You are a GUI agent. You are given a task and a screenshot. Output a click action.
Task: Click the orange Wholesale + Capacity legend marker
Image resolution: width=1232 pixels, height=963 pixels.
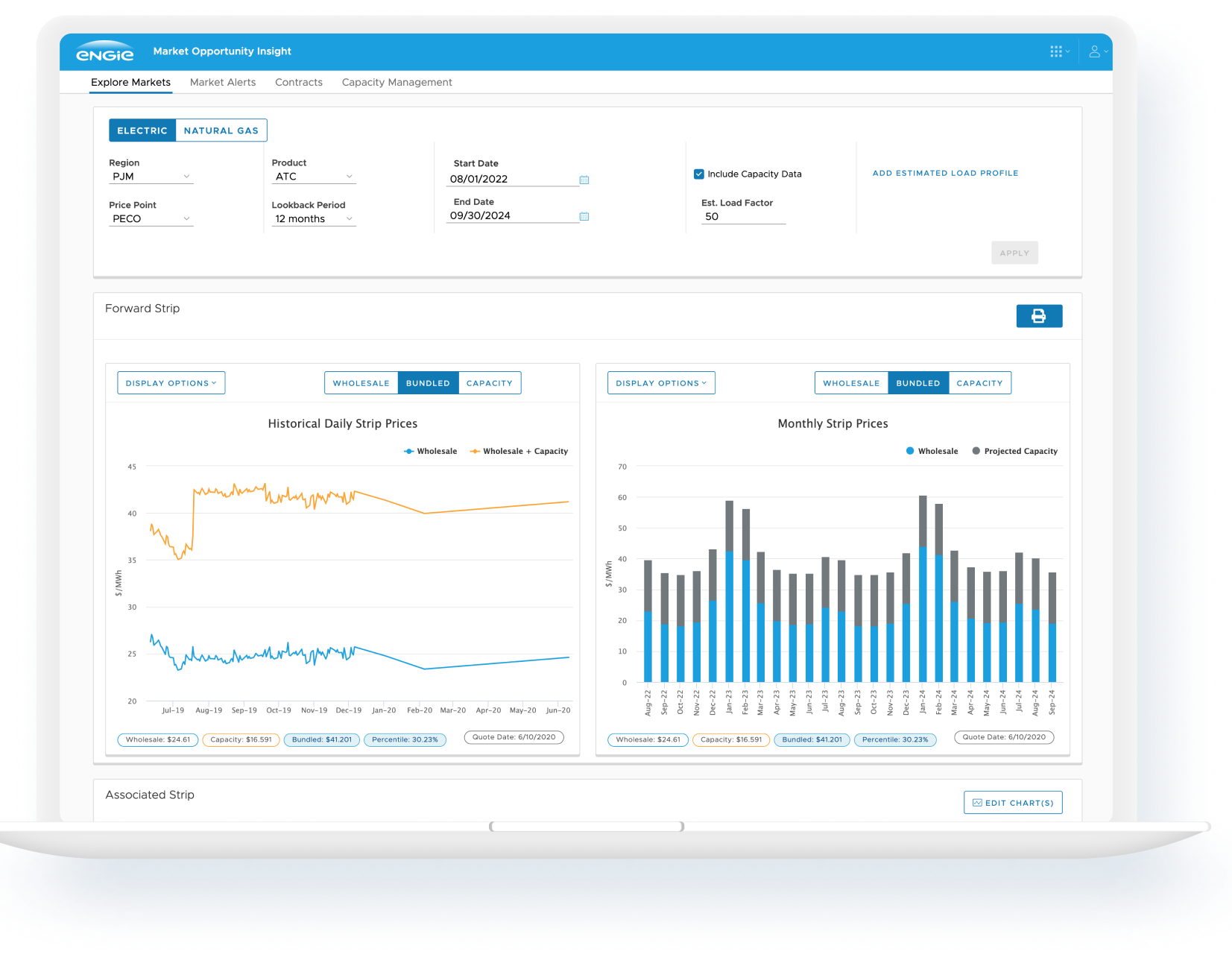click(475, 451)
